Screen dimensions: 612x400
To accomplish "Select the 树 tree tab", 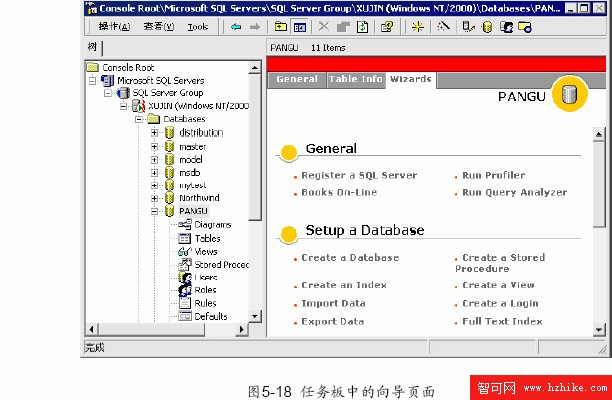I will coord(92,47).
